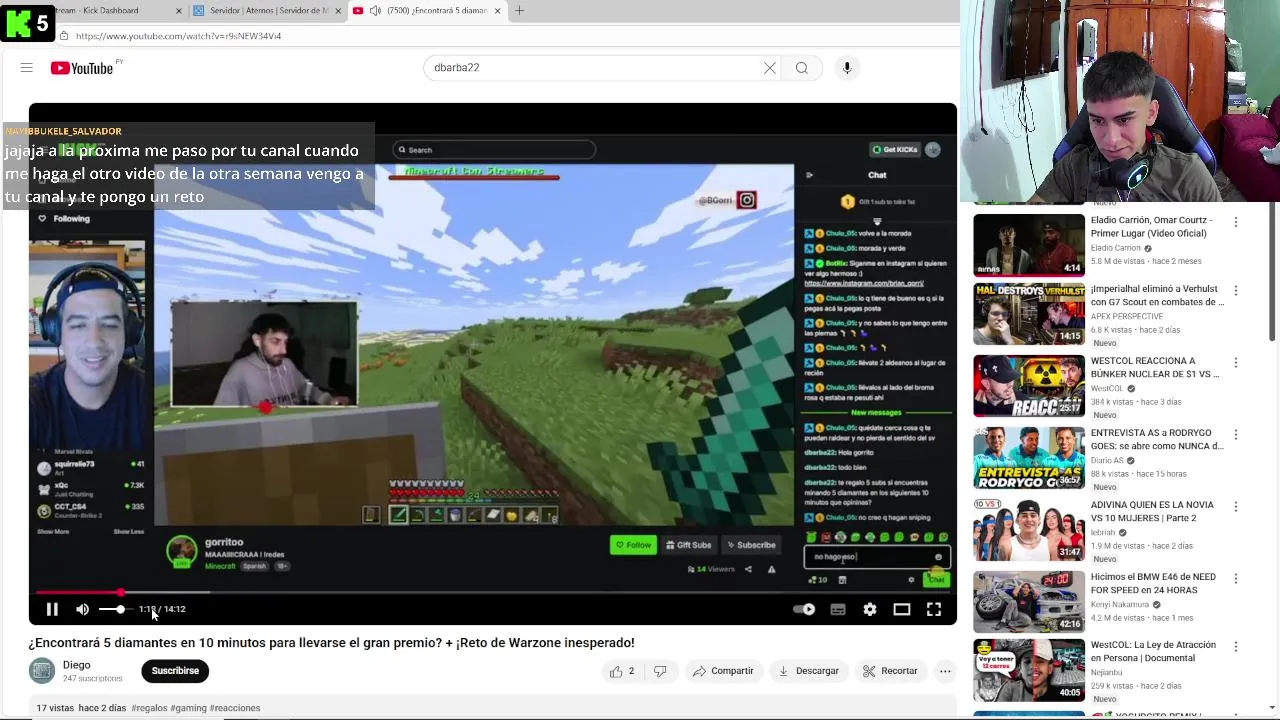Screen dimensions: 1280x720
Task: Open the WestCOL Ley de Atracción thumbnail
Action: pos(1029,670)
